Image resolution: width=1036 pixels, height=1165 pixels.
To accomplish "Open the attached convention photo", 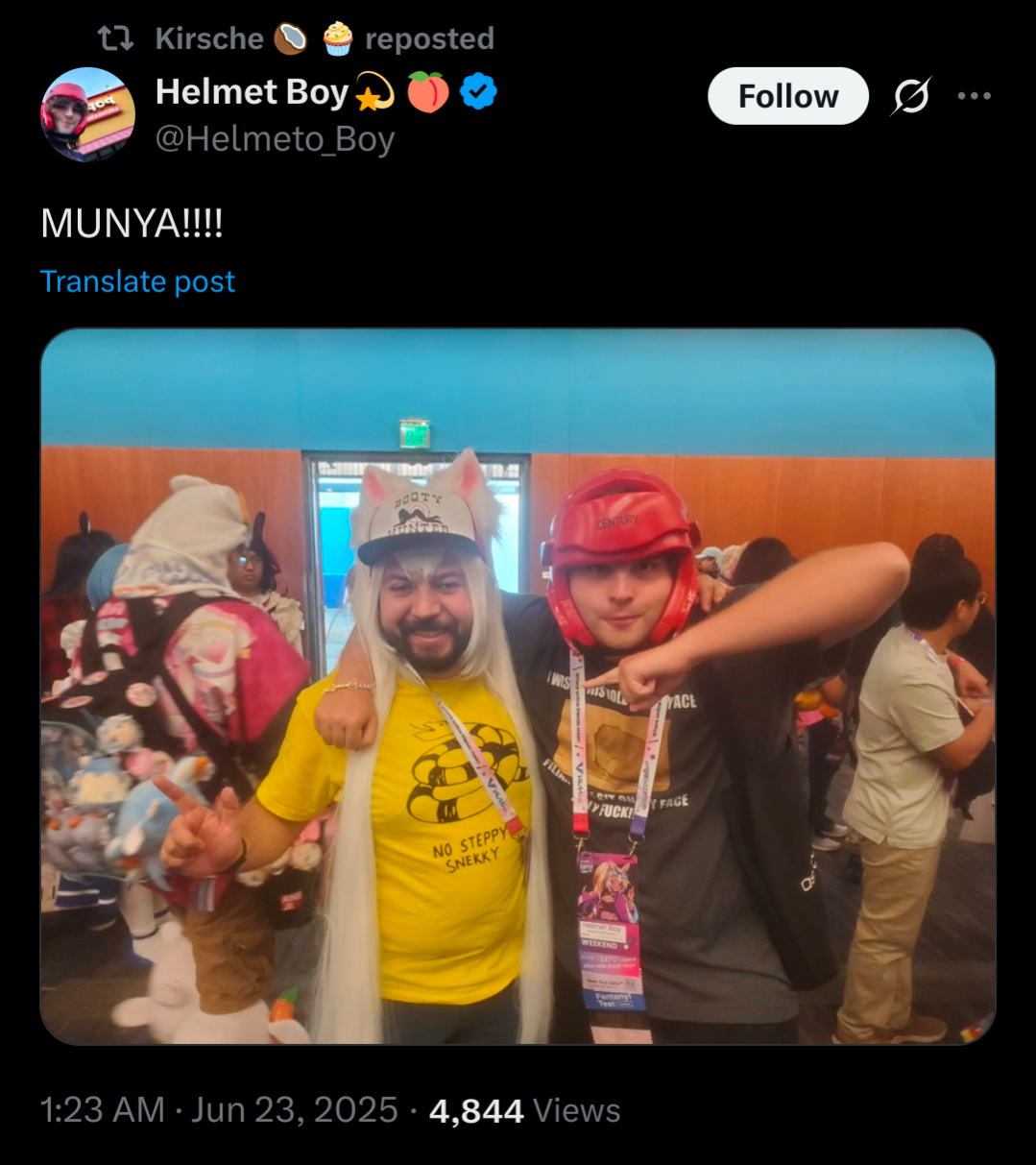I will click(x=518, y=686).
